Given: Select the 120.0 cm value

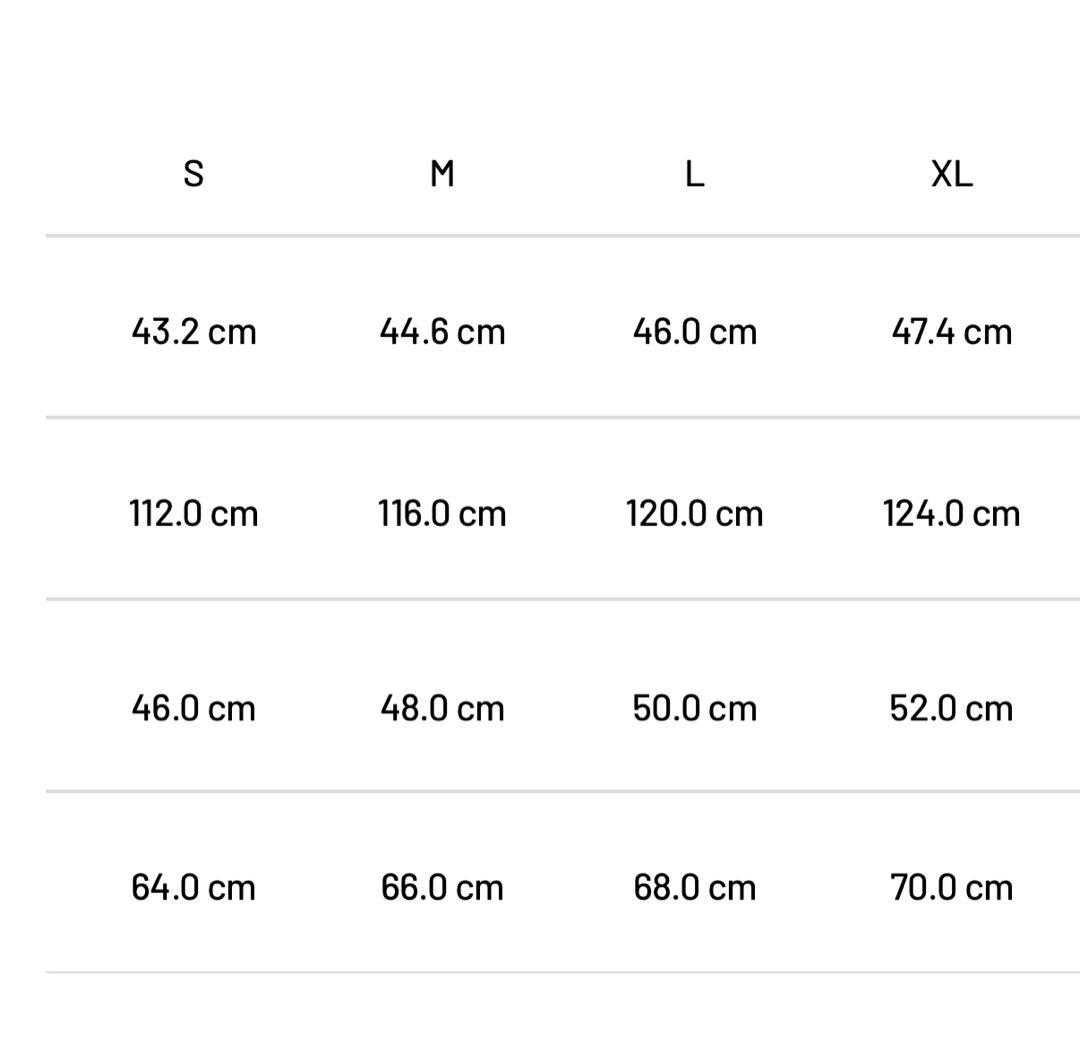Looking at the screenshot, I should click(x=694, y=513).
